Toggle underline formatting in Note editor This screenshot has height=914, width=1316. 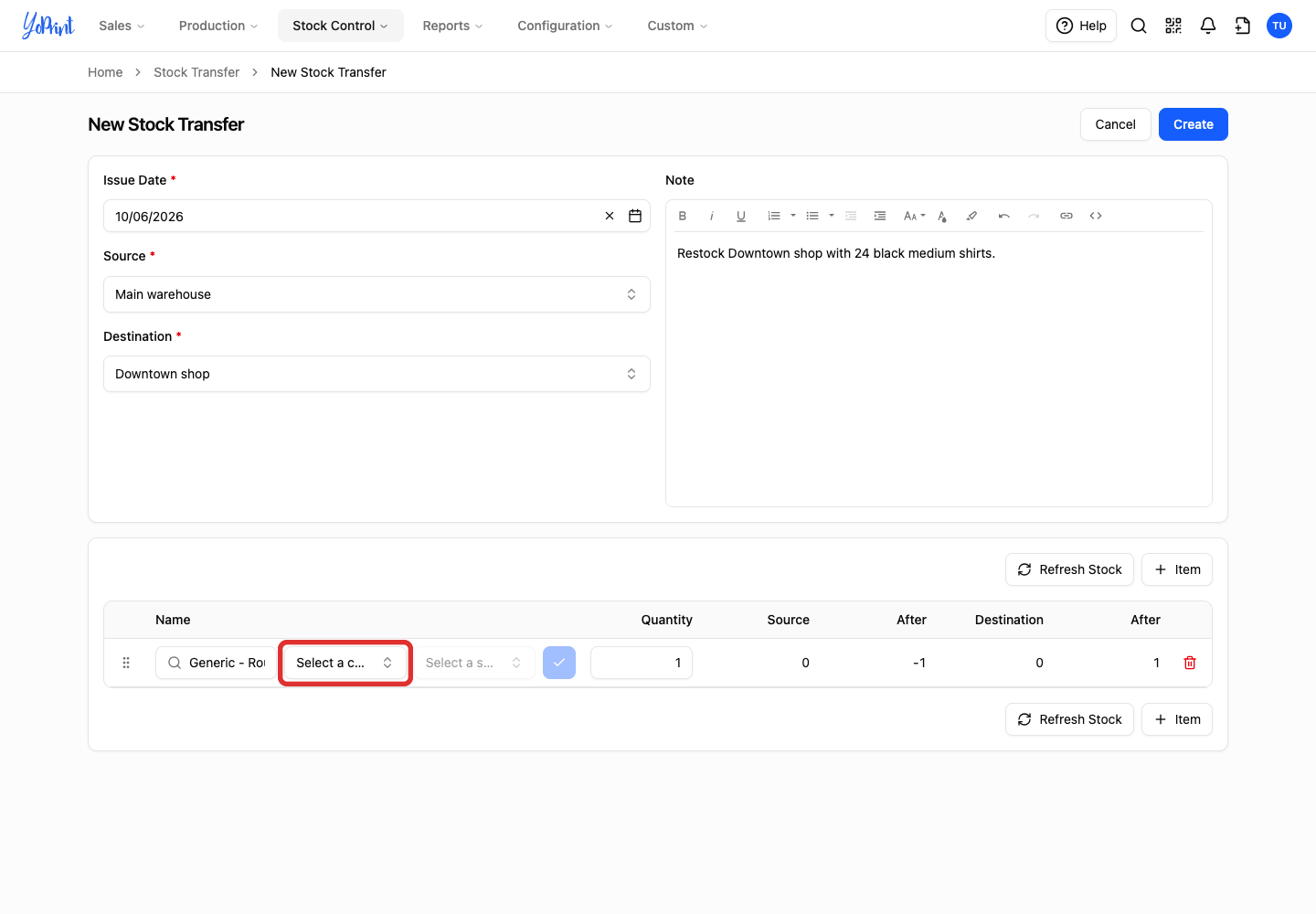click(x=741, y=216)
